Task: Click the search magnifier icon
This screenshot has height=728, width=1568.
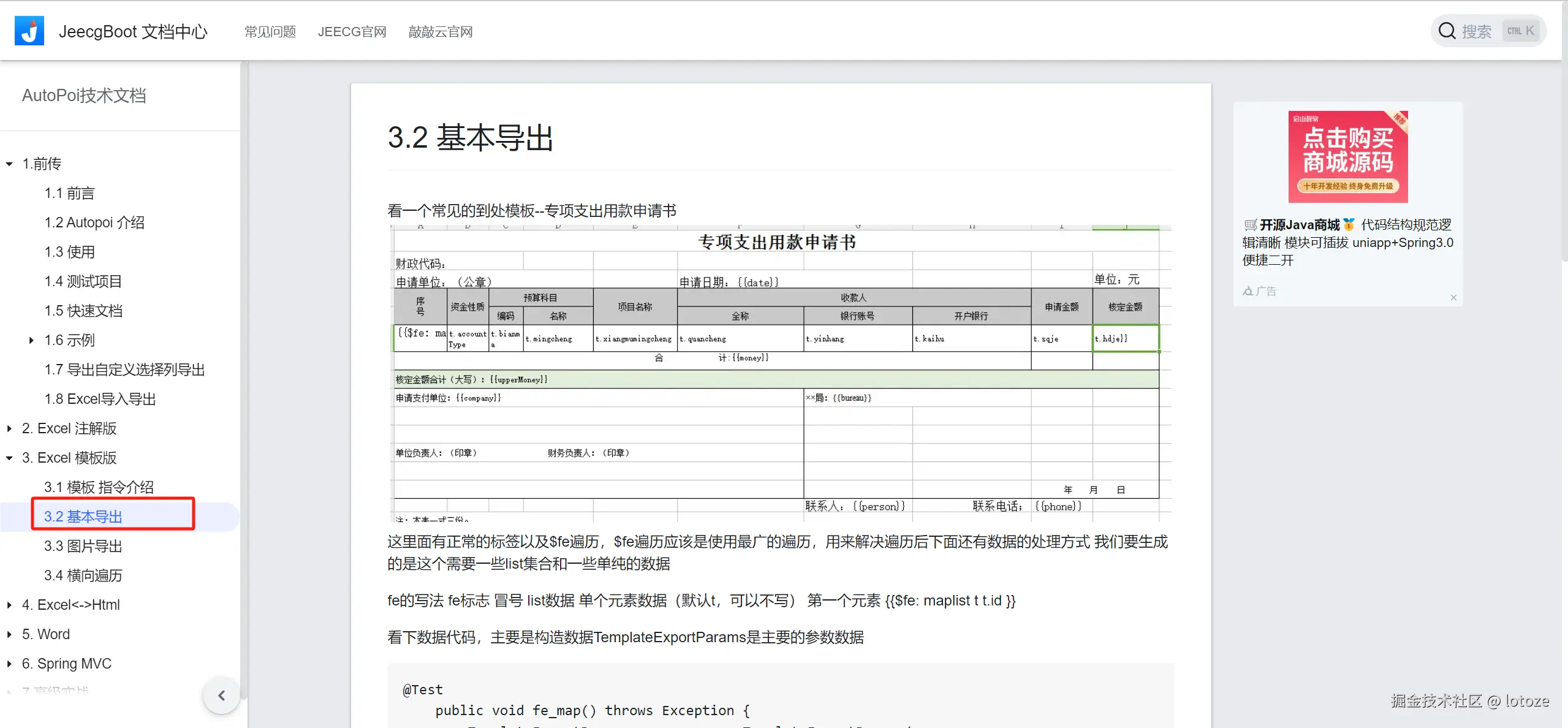Action: click(x=1447, y=31)
